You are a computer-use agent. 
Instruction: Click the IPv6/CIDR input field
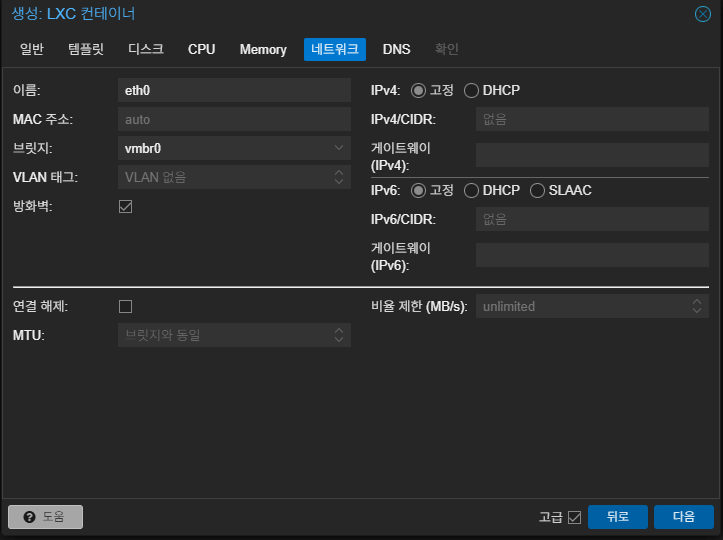[592, 219]
